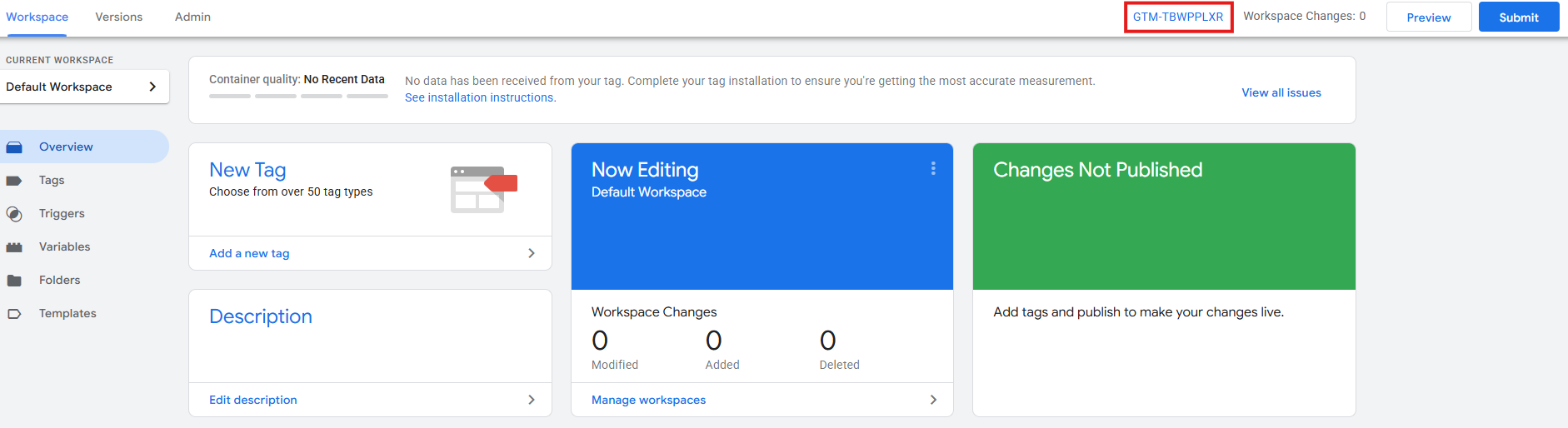Viewport: 1568px width, 428px height.
Task: Click the arrow next to Manage workspaces
Action: point(933,400)
